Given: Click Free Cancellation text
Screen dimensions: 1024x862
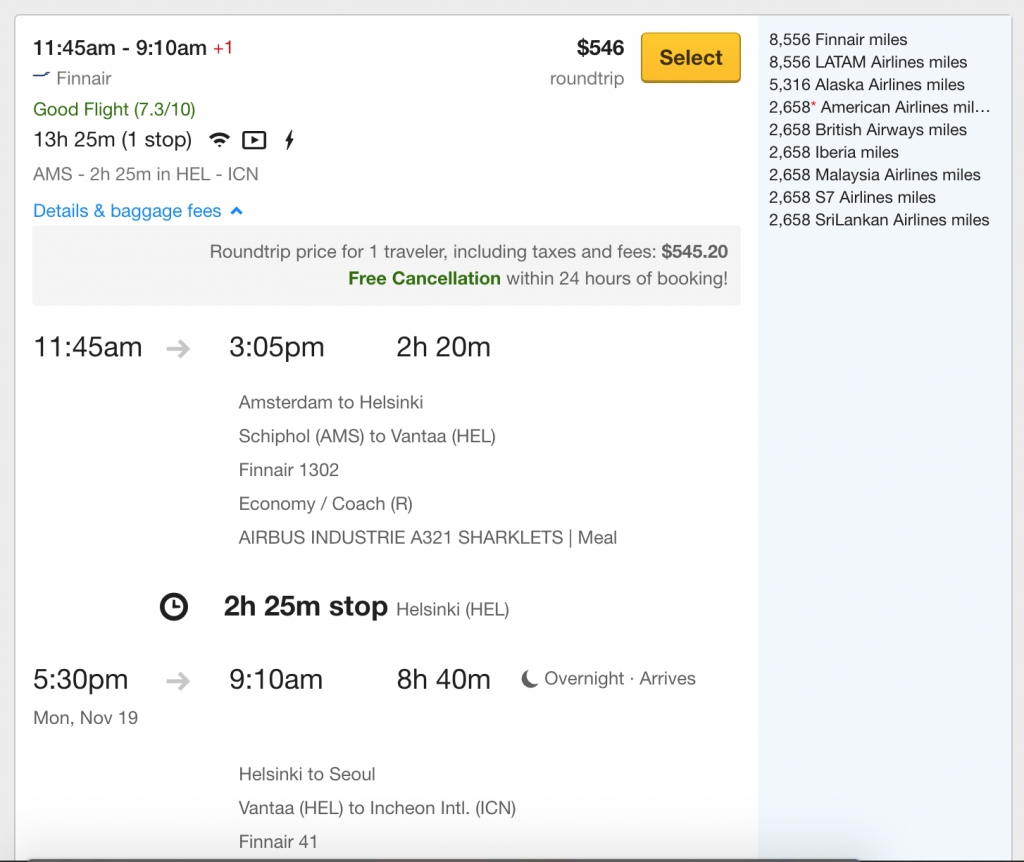Looking at the screenshot, I should (424, 278).
